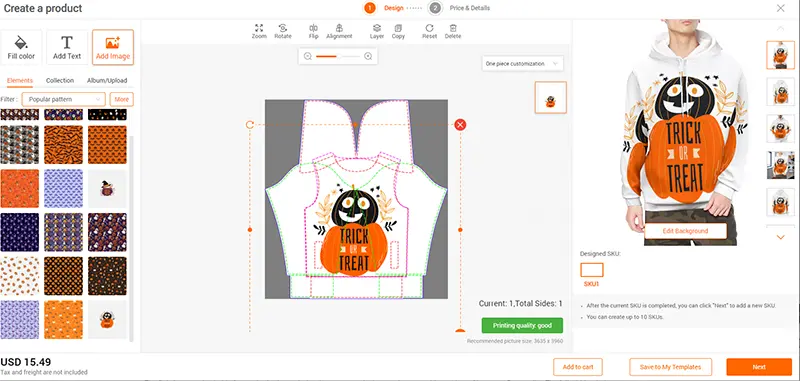The width and height of the screenshot is (800, 381).
Task: Save design to My Templates
Action: point(670,367)
